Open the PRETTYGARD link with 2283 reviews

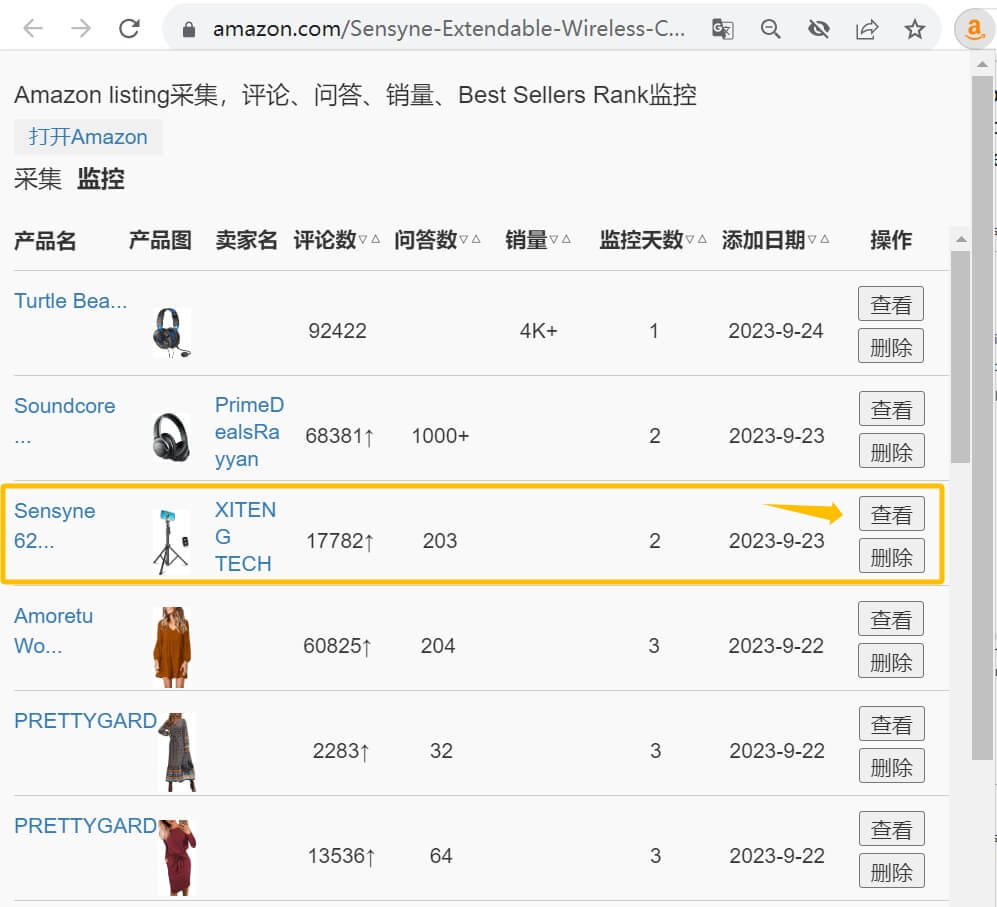tap(85, 721)
